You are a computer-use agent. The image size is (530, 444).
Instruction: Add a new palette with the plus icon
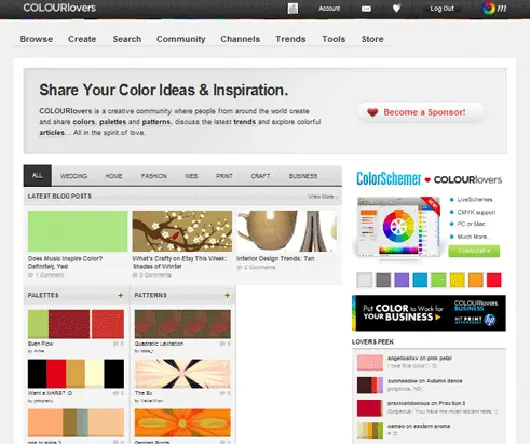(121, 295)
